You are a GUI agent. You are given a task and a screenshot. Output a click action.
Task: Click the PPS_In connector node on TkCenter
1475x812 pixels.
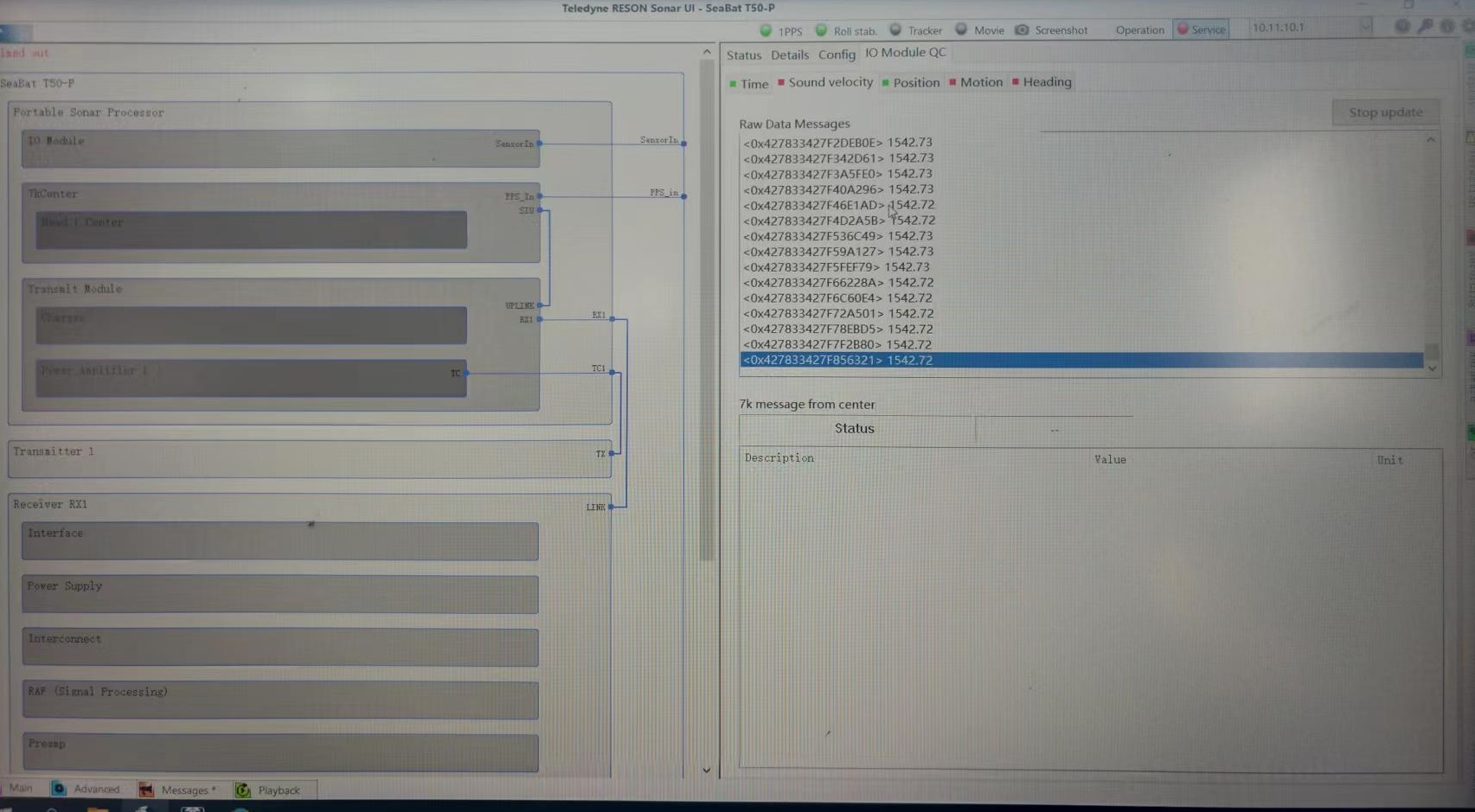click(x=539, y=196)
